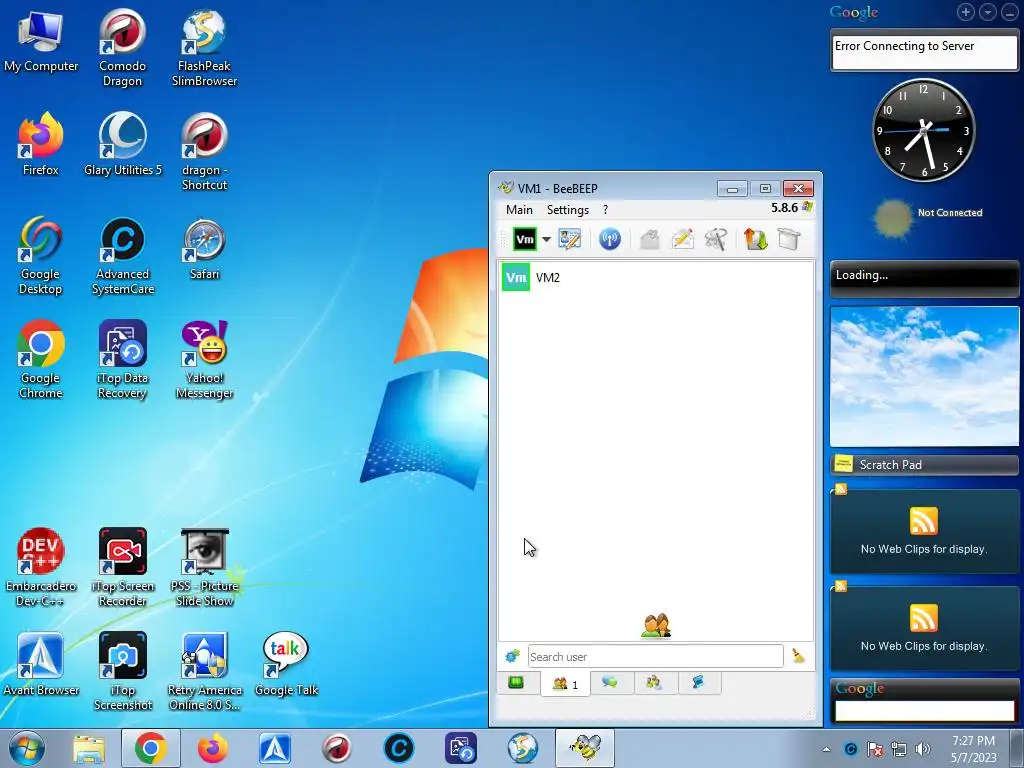Click the Not Connected weather gadget
The height and width of the screenshot is (768, 1024).
[927, 217]
